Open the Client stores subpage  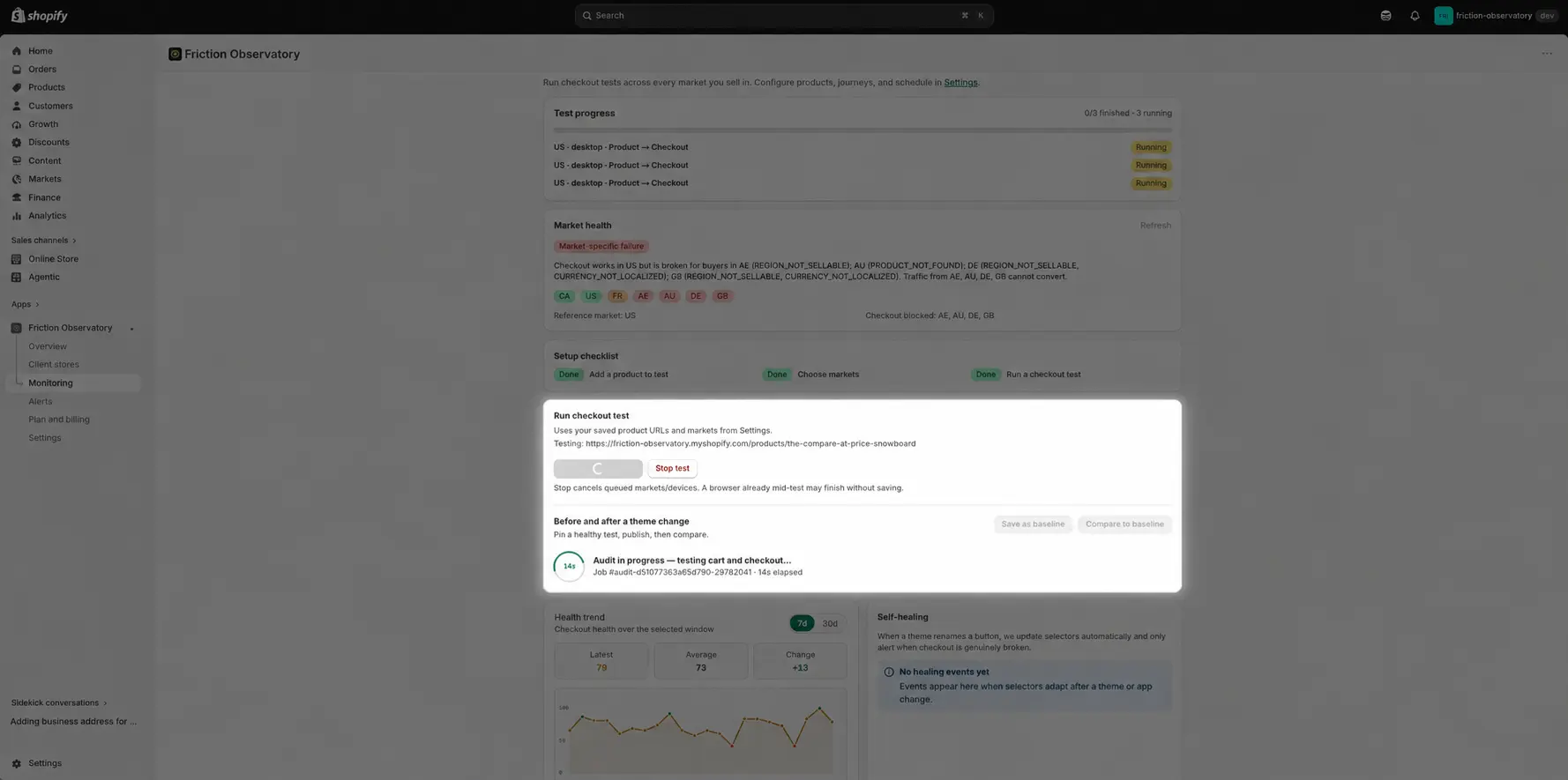coord(54,365)
